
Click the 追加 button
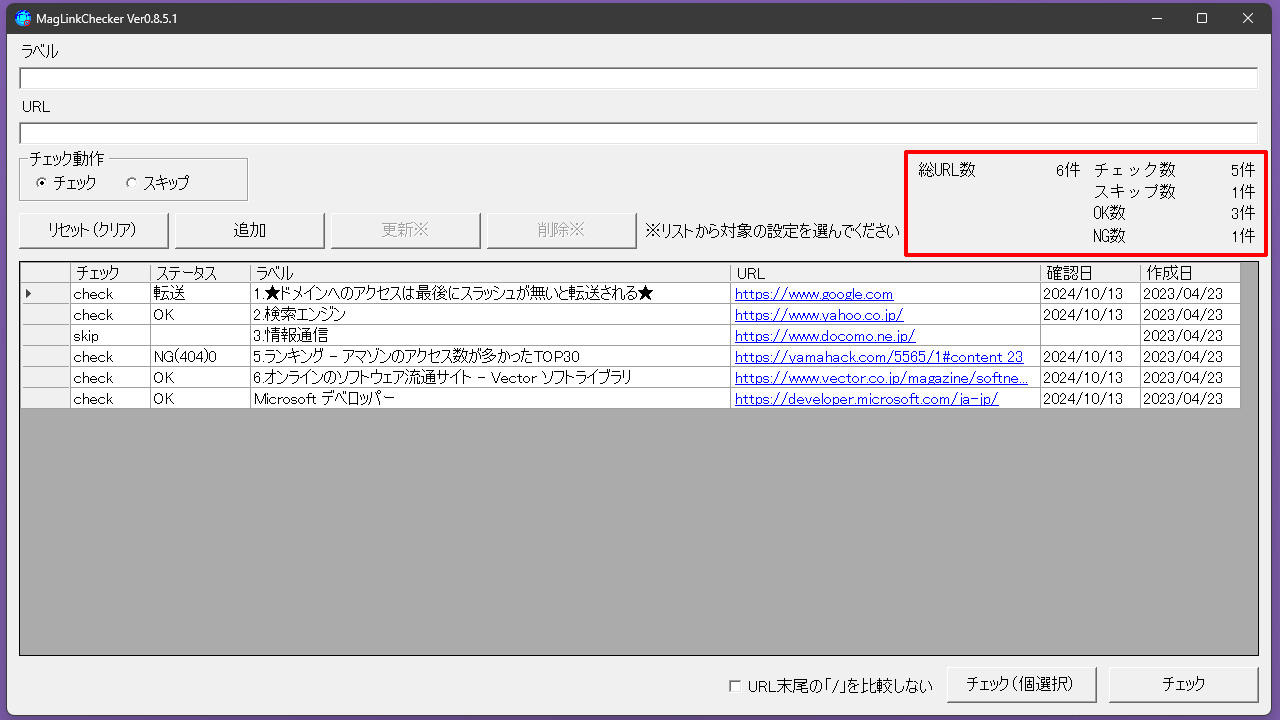pos(250,230)
